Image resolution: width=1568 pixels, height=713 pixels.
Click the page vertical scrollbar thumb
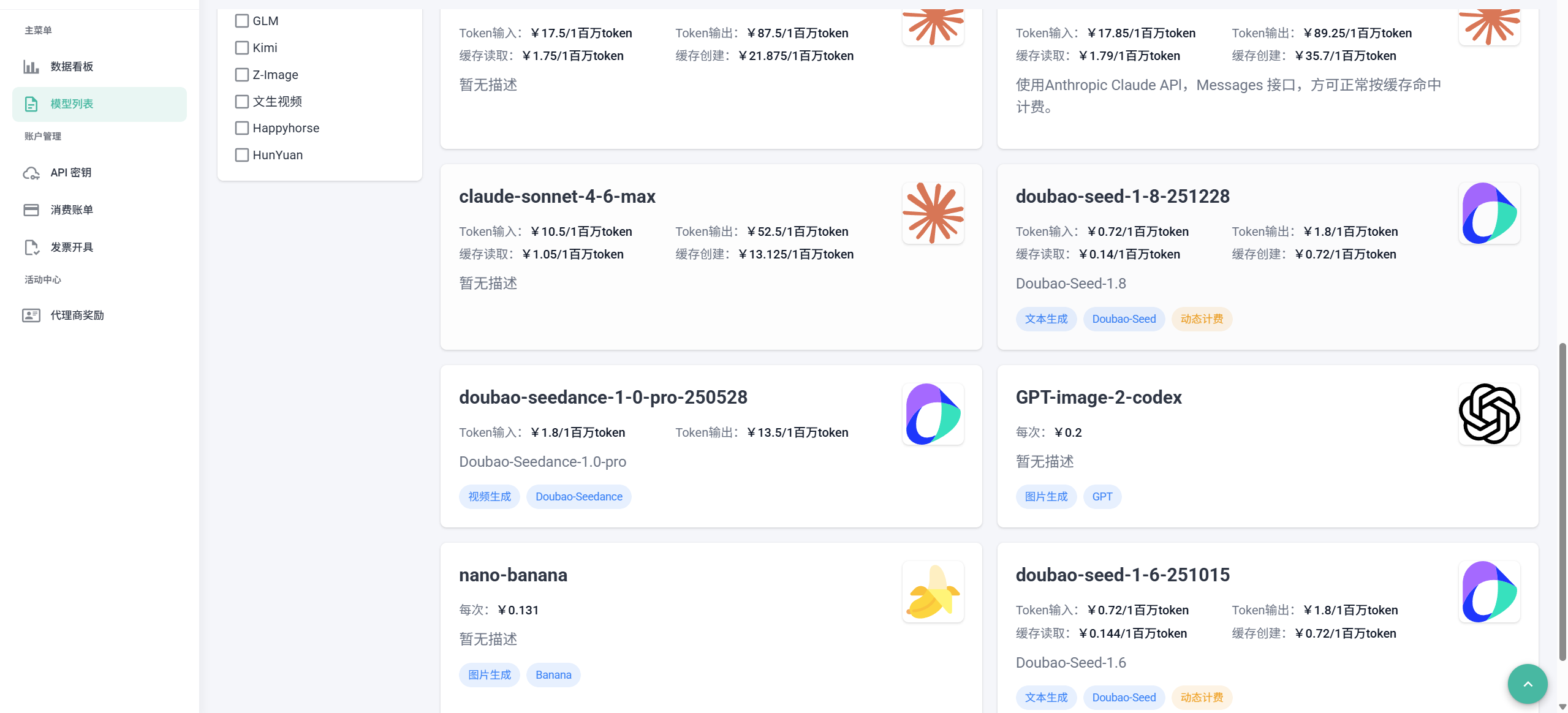click(1562, 502)
